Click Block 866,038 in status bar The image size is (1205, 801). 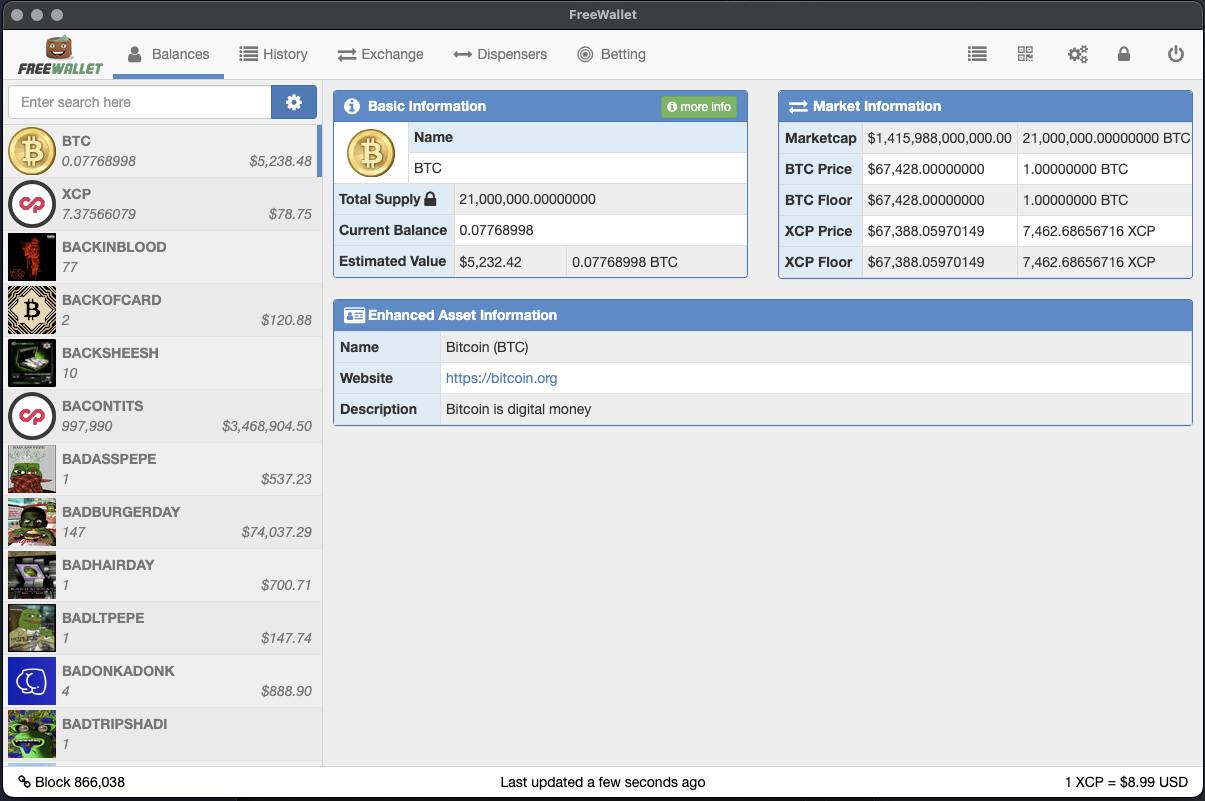72,782
